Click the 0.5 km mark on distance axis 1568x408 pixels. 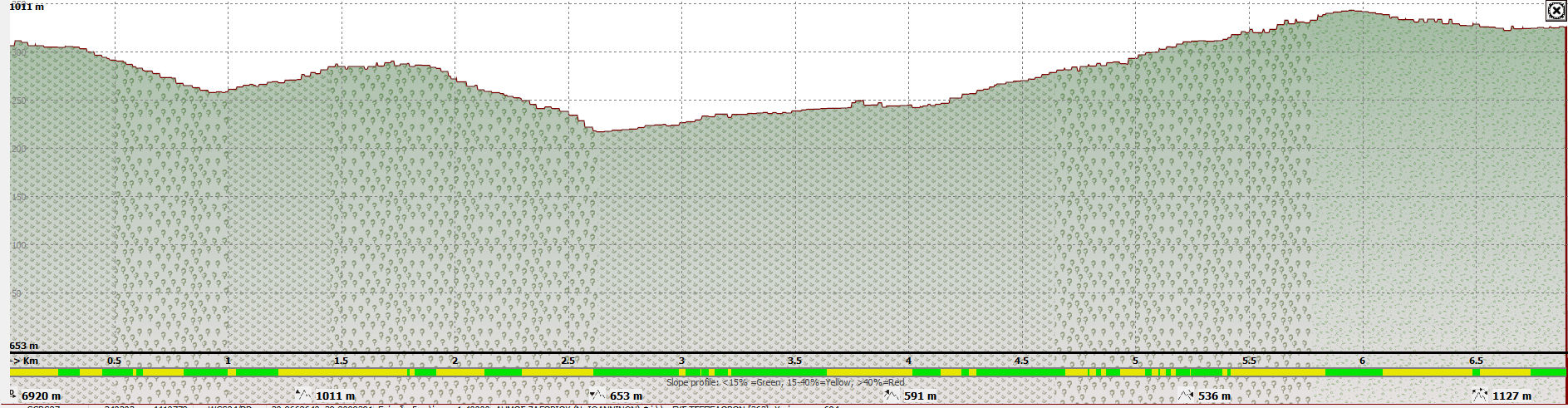(114, 361)
